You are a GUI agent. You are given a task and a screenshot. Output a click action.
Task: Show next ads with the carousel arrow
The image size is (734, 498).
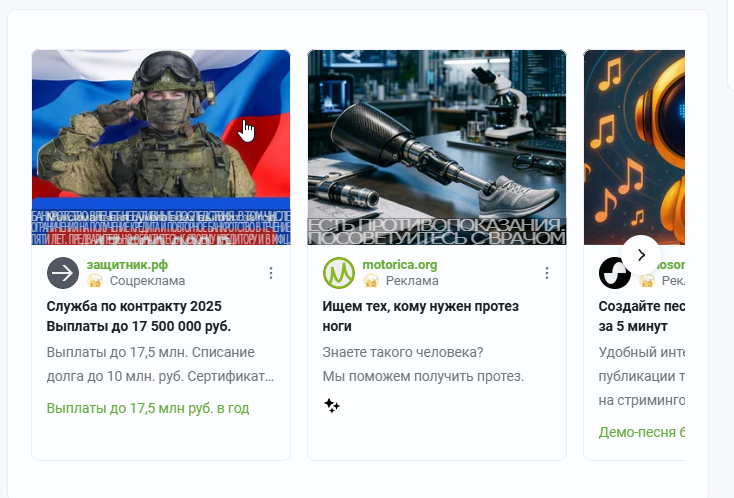point(641,255)
